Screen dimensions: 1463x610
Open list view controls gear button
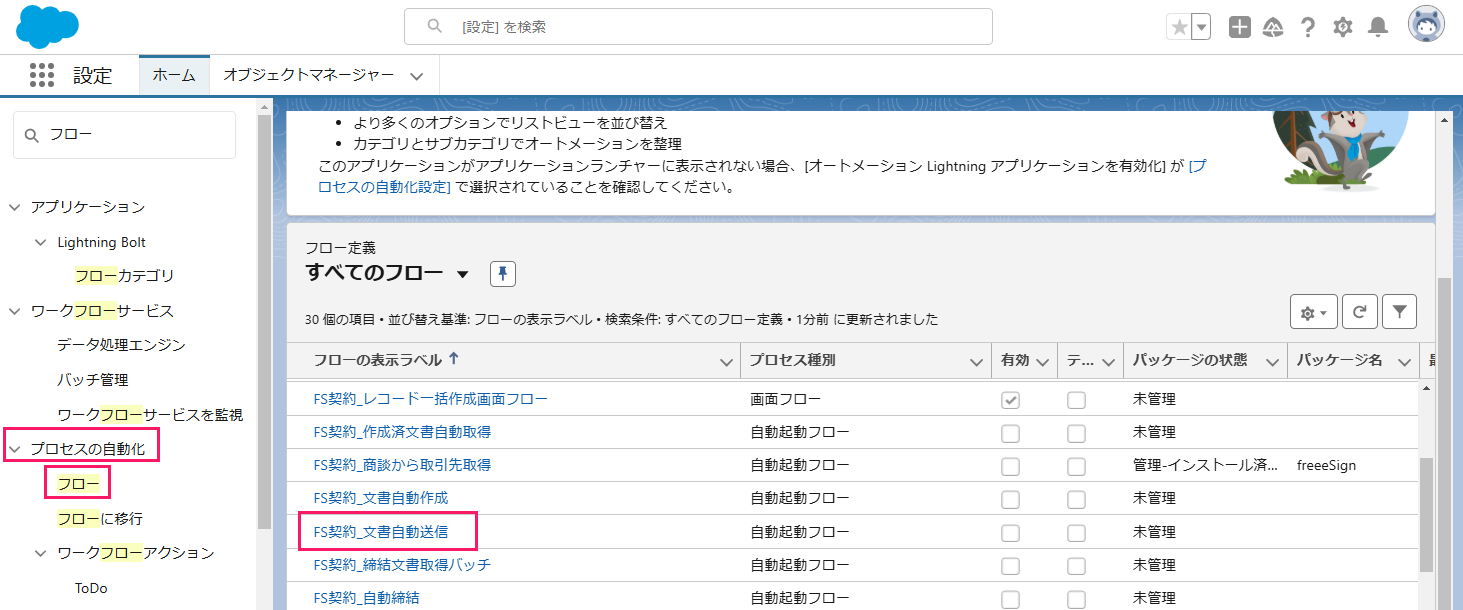click(1314, 312)
